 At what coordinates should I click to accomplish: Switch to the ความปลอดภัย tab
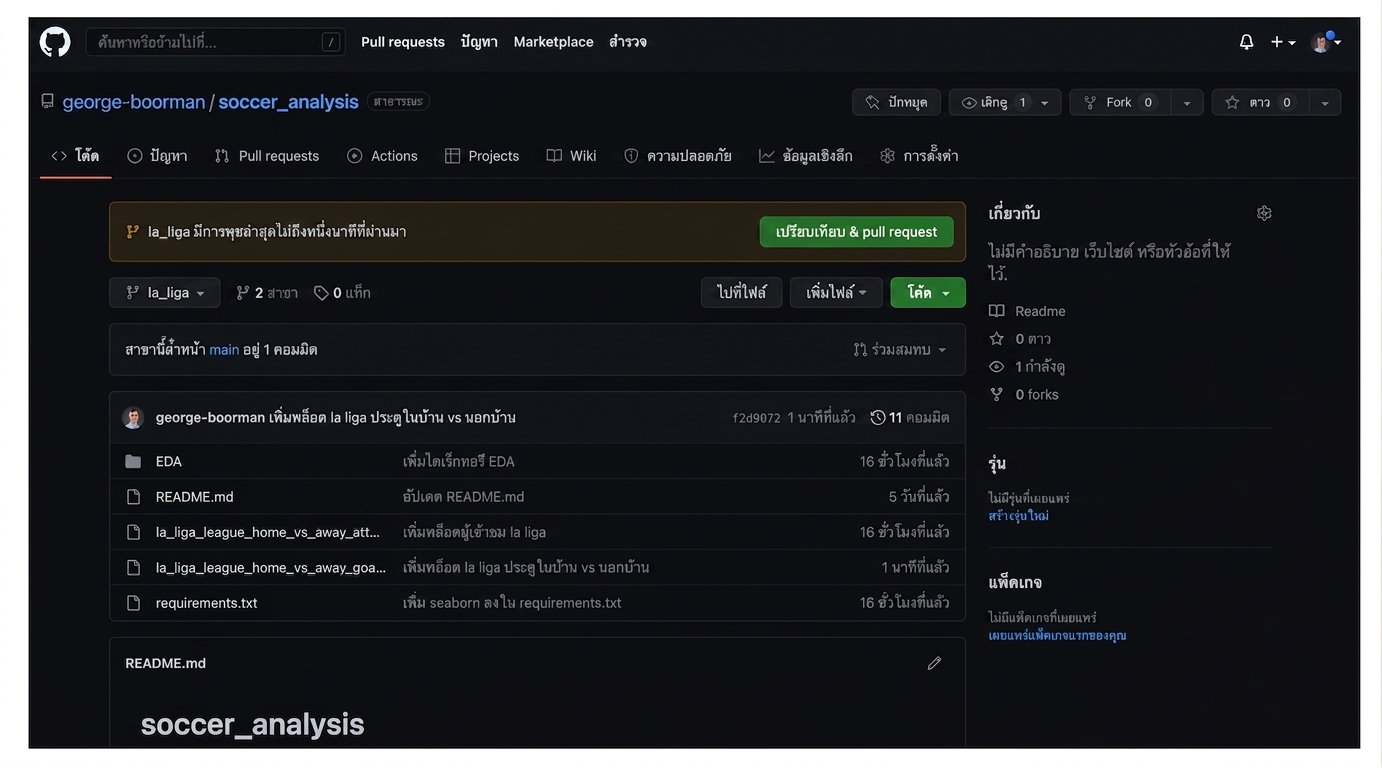(x=678, y=156)
